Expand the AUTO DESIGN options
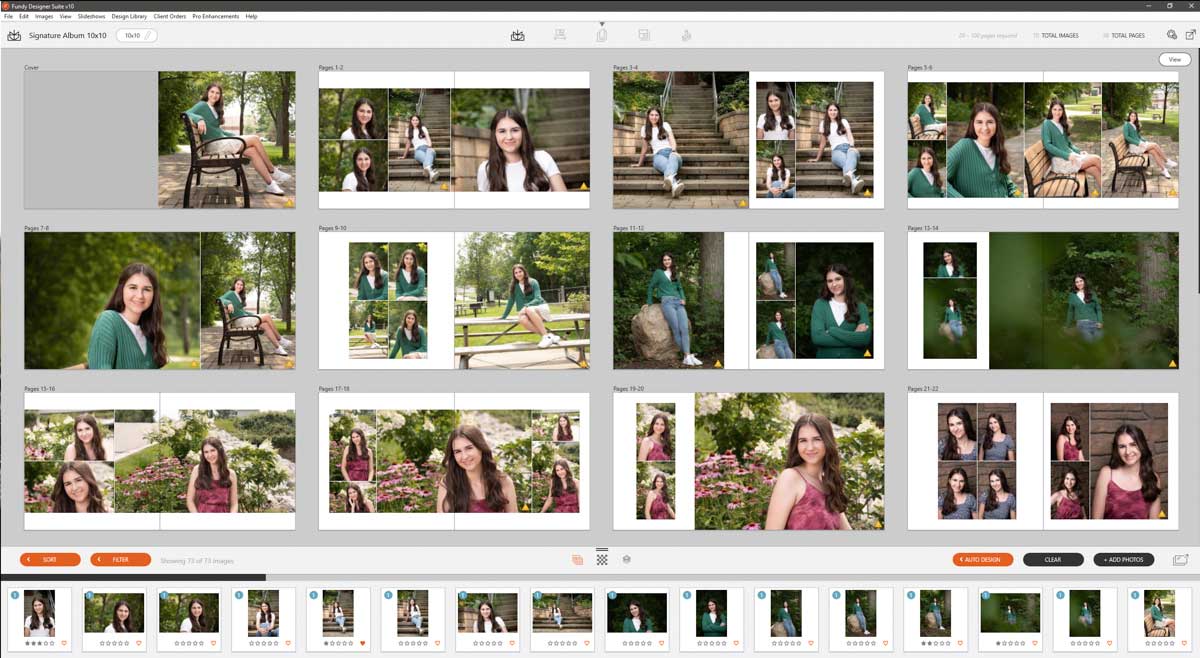 tap(983, 560)
